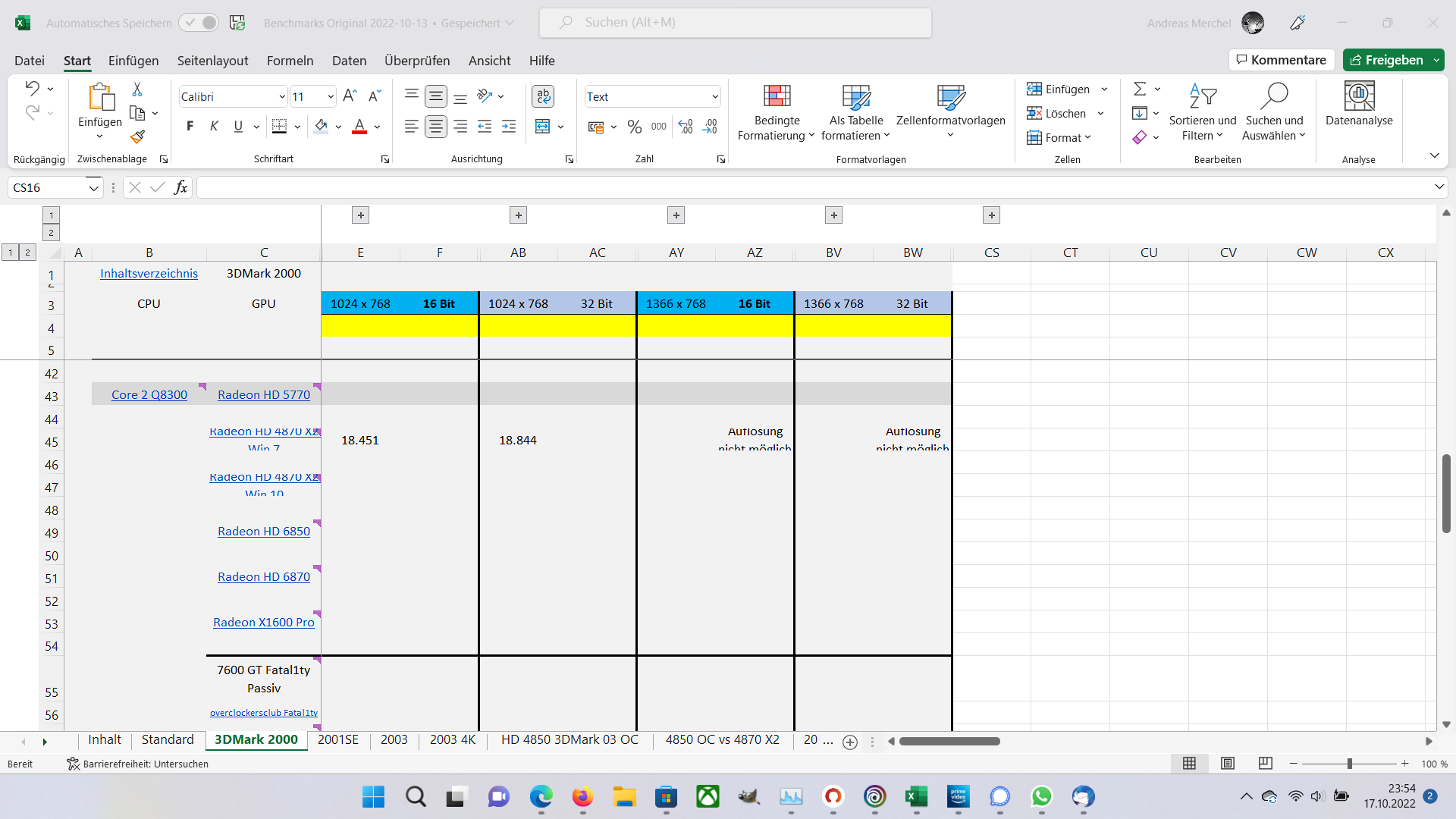Click the format painter brush icon
Image resolution: width=1456 pixels, height=819 pixels.
(x=137, y=136)
